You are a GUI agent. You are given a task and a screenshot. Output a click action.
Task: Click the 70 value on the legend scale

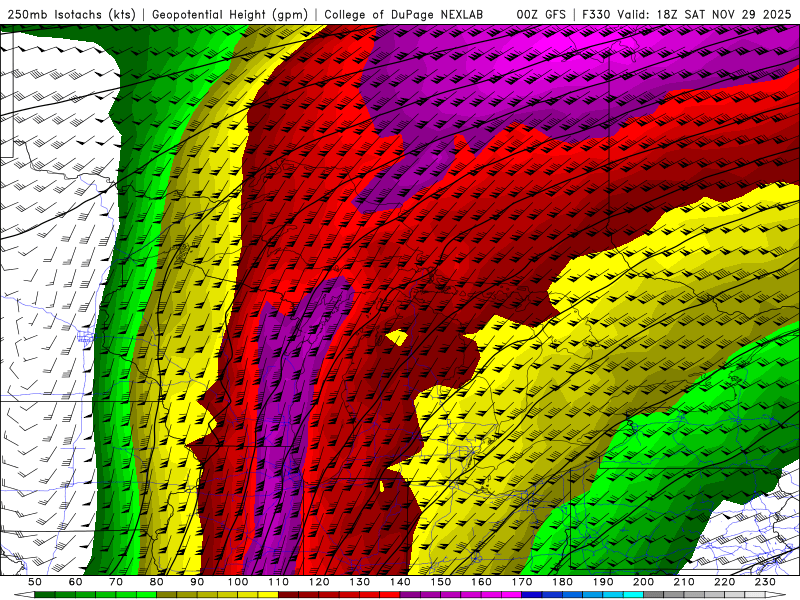[116, 582]
